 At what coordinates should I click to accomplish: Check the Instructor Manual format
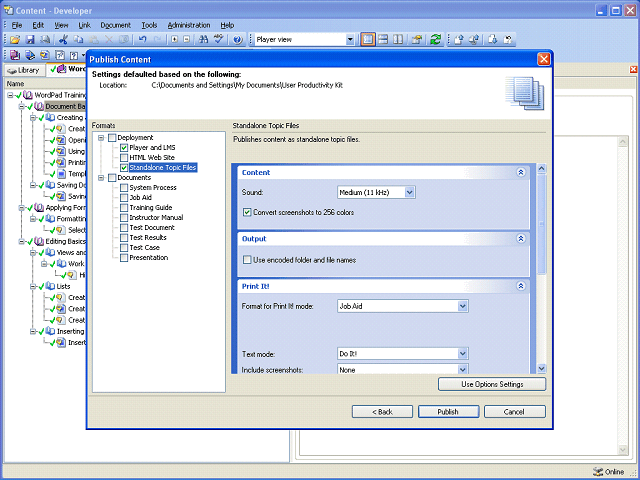click(x=124, y=218)
